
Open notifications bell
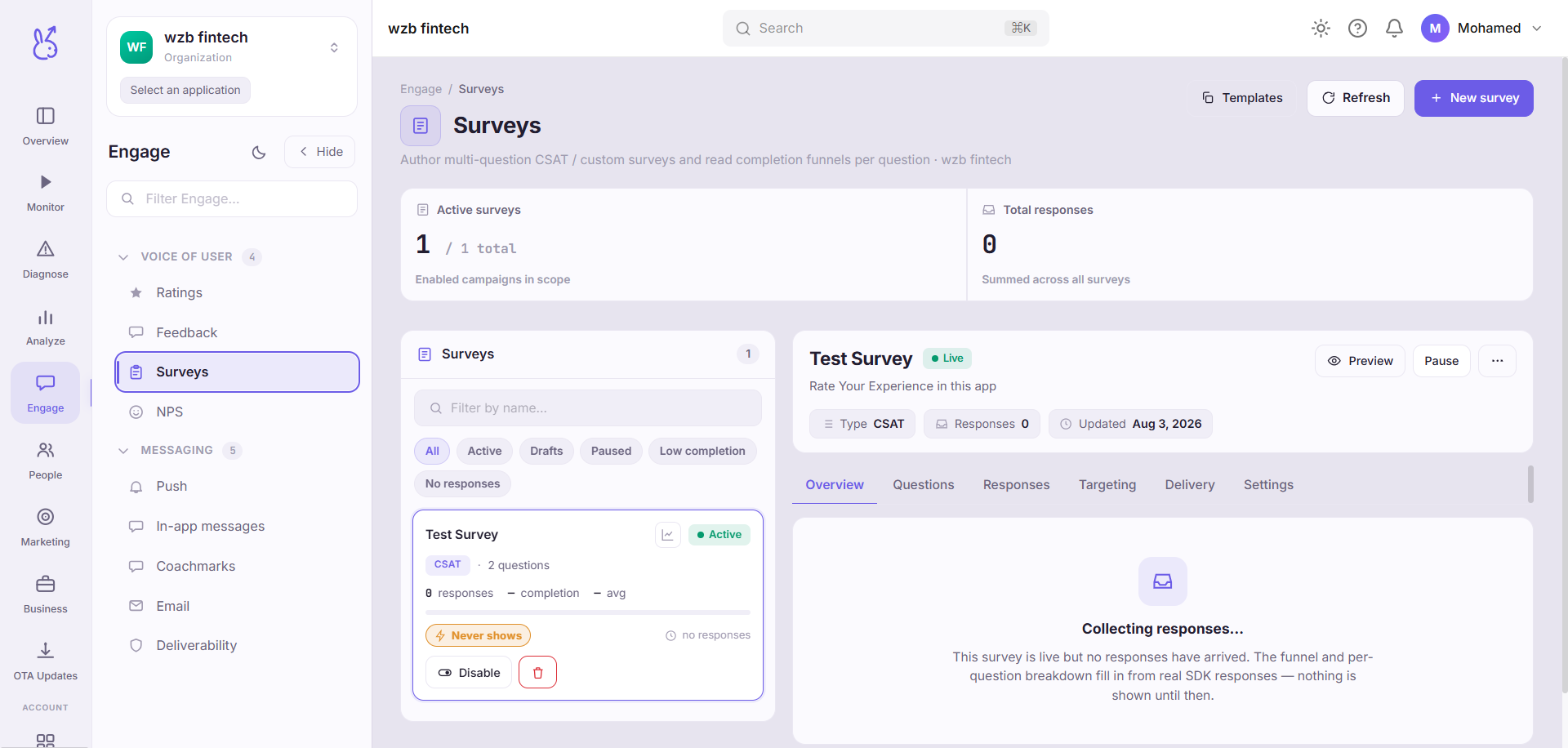point(1394,29)
